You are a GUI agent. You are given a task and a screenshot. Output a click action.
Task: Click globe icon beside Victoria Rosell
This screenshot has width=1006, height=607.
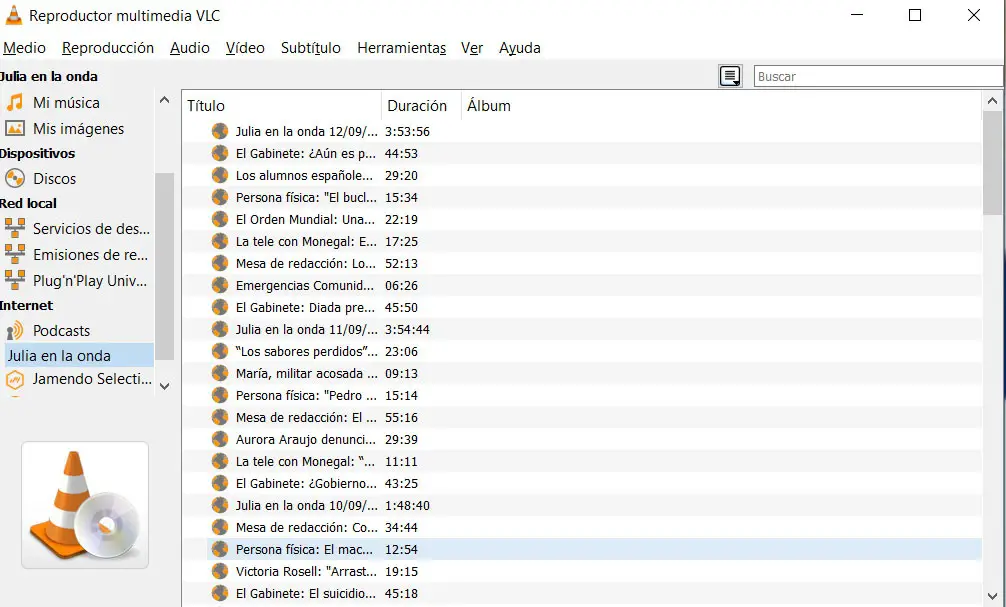[220, 571]
